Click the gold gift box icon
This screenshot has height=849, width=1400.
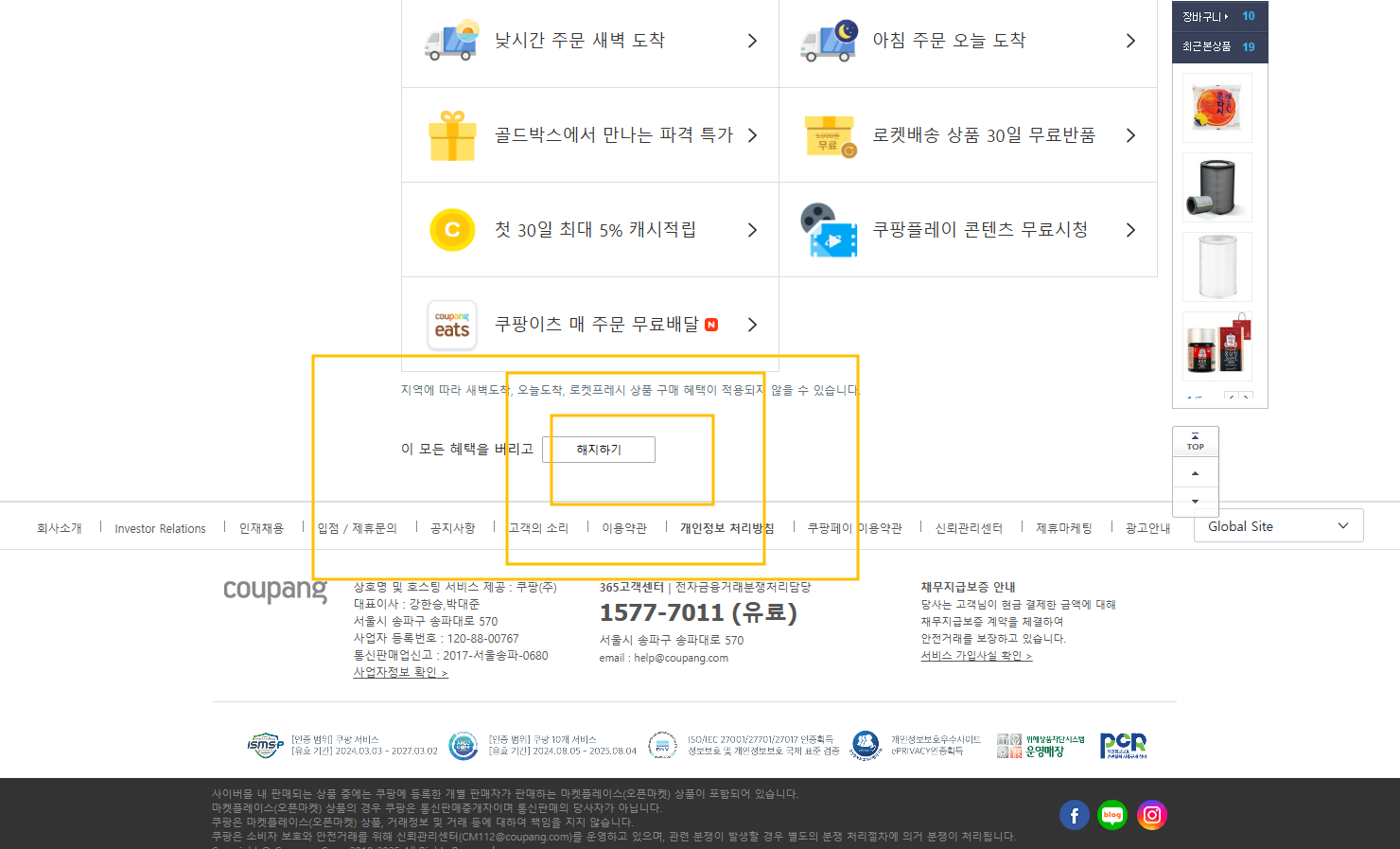452,135
